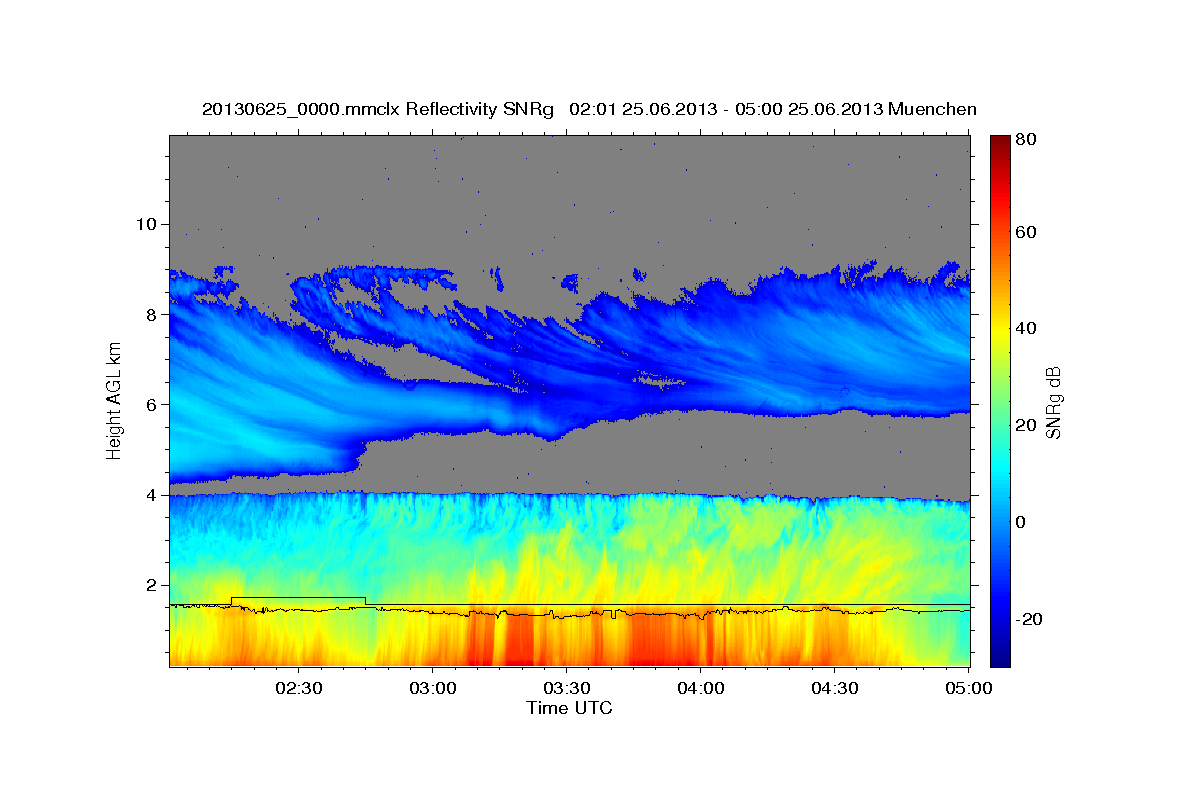This screenshot has height=800, width=1200.
Task: Click the plot title text starting '20130625_0000.mmclx'
Action: pyautogui.click(x=589, y=109)
